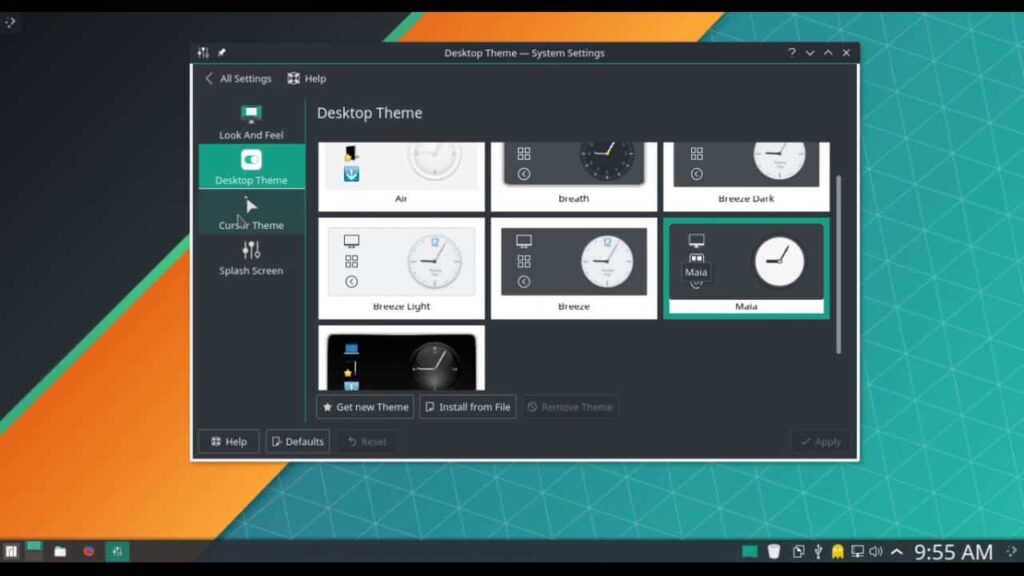
Task: Click the Reset button
Action: tap(367, 441)
